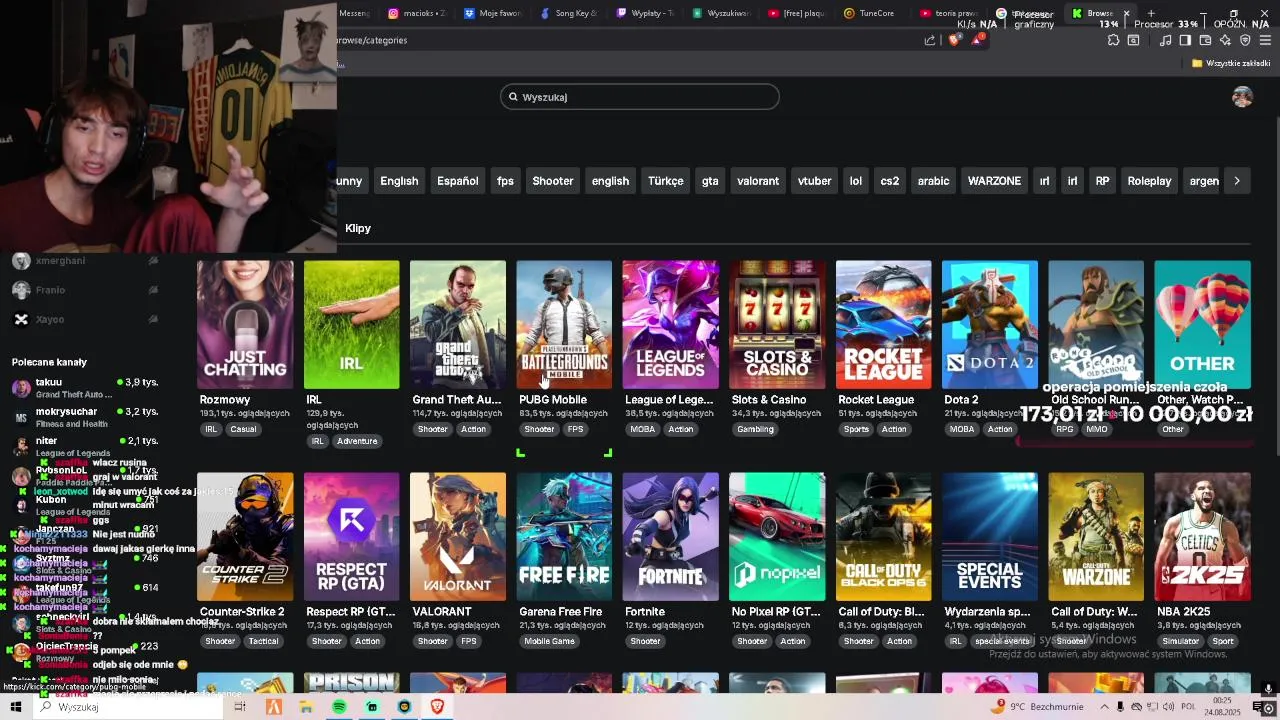Open niter recommended channel
Viewport: 1280px width, 720px height.
tap(85, 446)
